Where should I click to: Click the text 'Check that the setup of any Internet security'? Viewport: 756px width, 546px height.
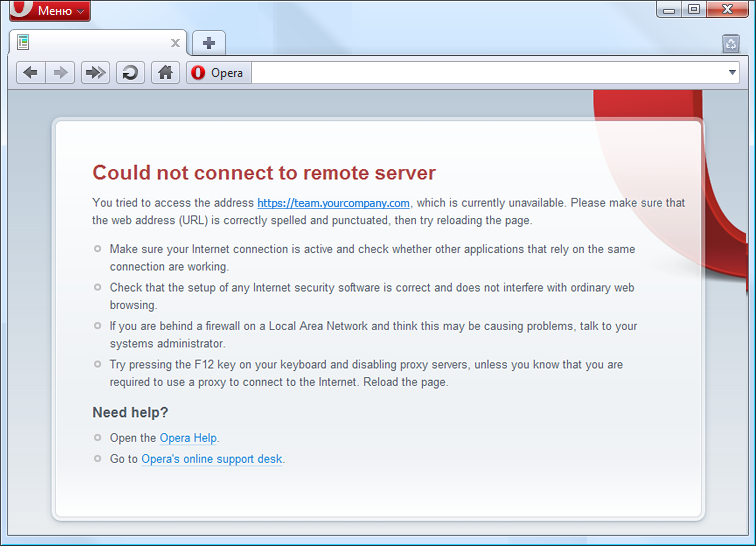(222, 288)
